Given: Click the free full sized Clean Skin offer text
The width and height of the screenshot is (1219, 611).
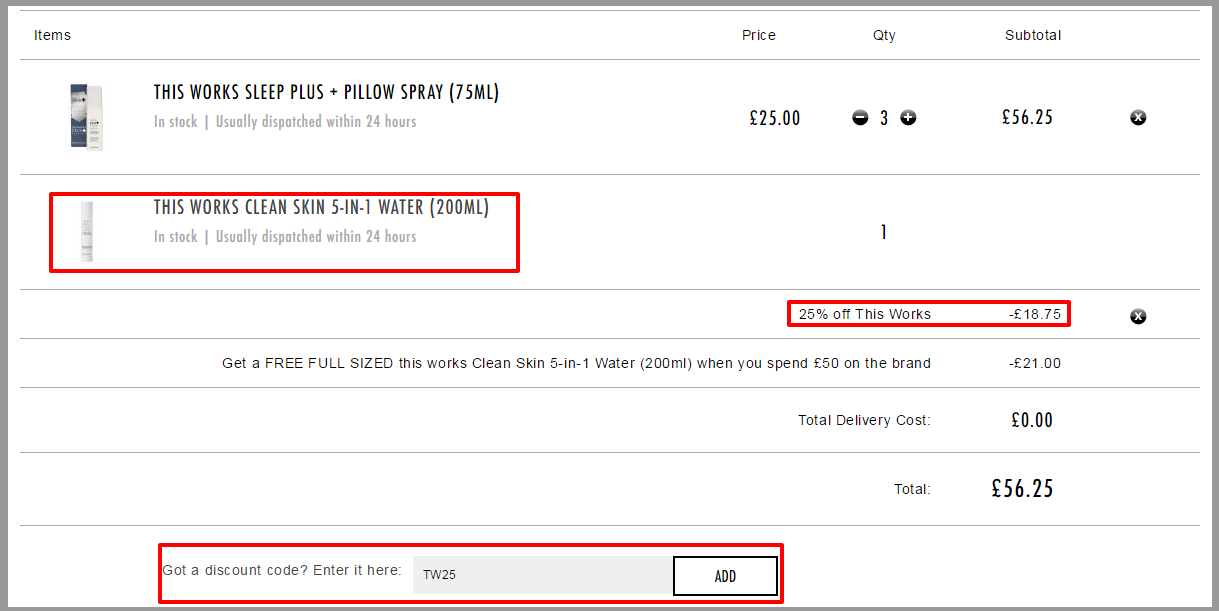Looking at the screenshot, I should click(576, 363).
